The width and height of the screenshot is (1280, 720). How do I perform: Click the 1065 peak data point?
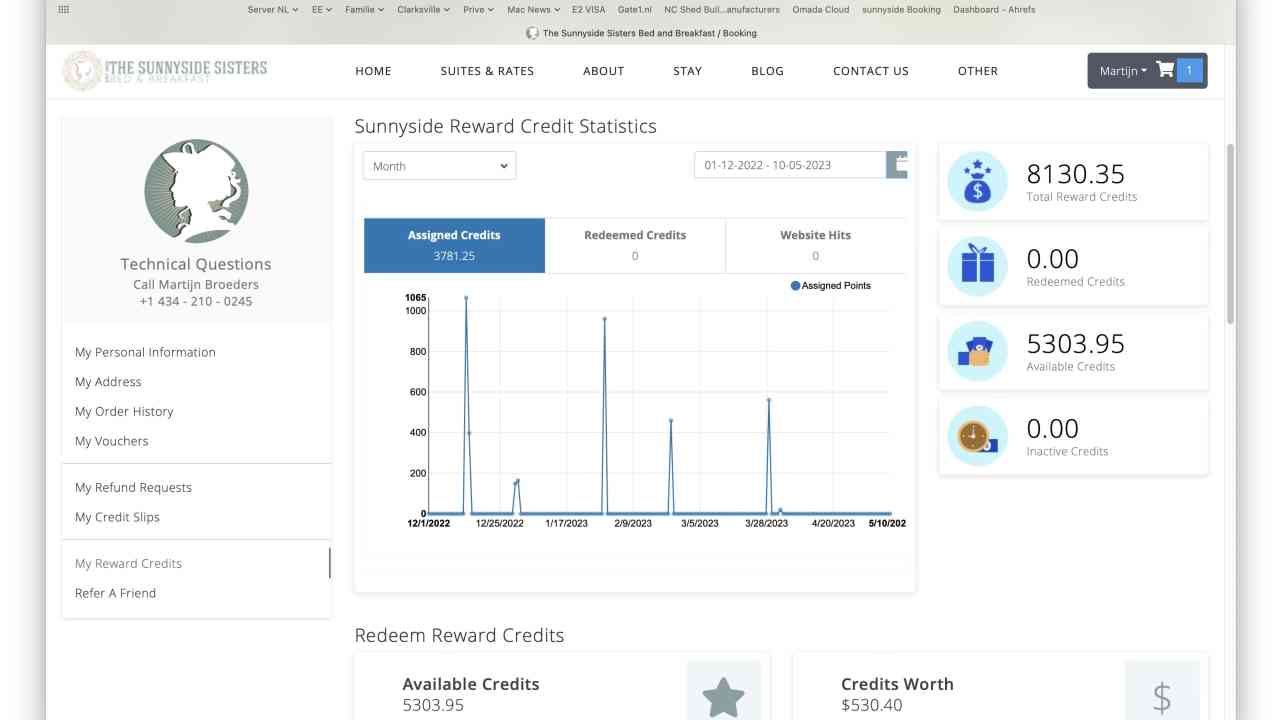[466, 298]
